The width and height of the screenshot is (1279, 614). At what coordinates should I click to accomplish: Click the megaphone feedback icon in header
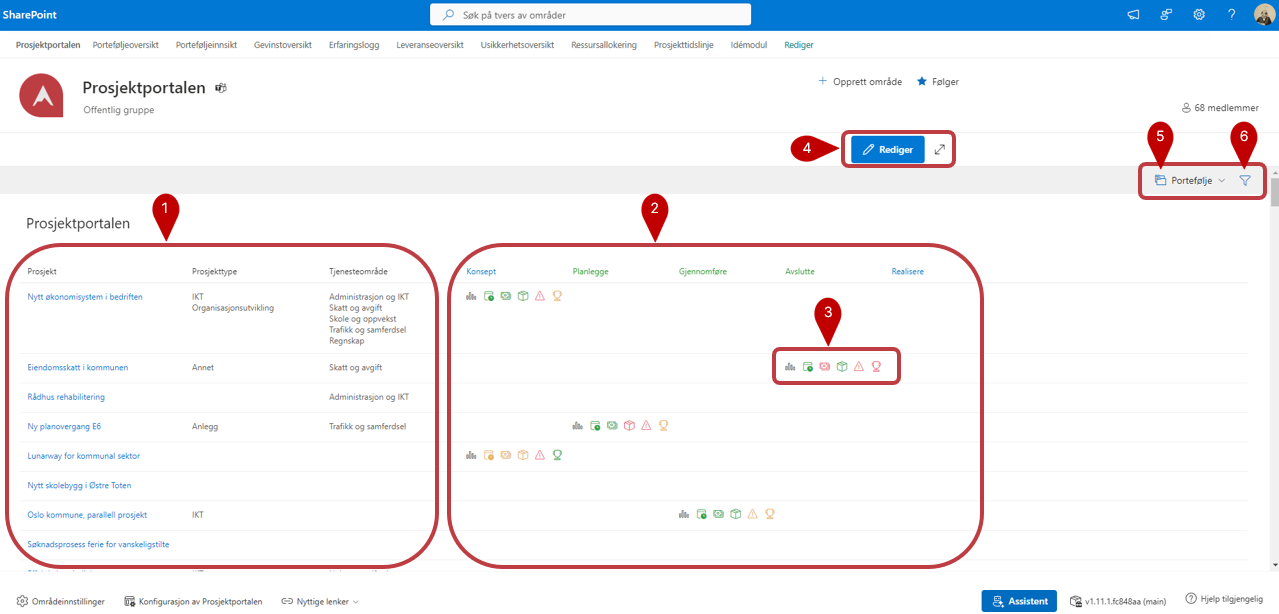pyautogui.click(x=1133, y=15)
